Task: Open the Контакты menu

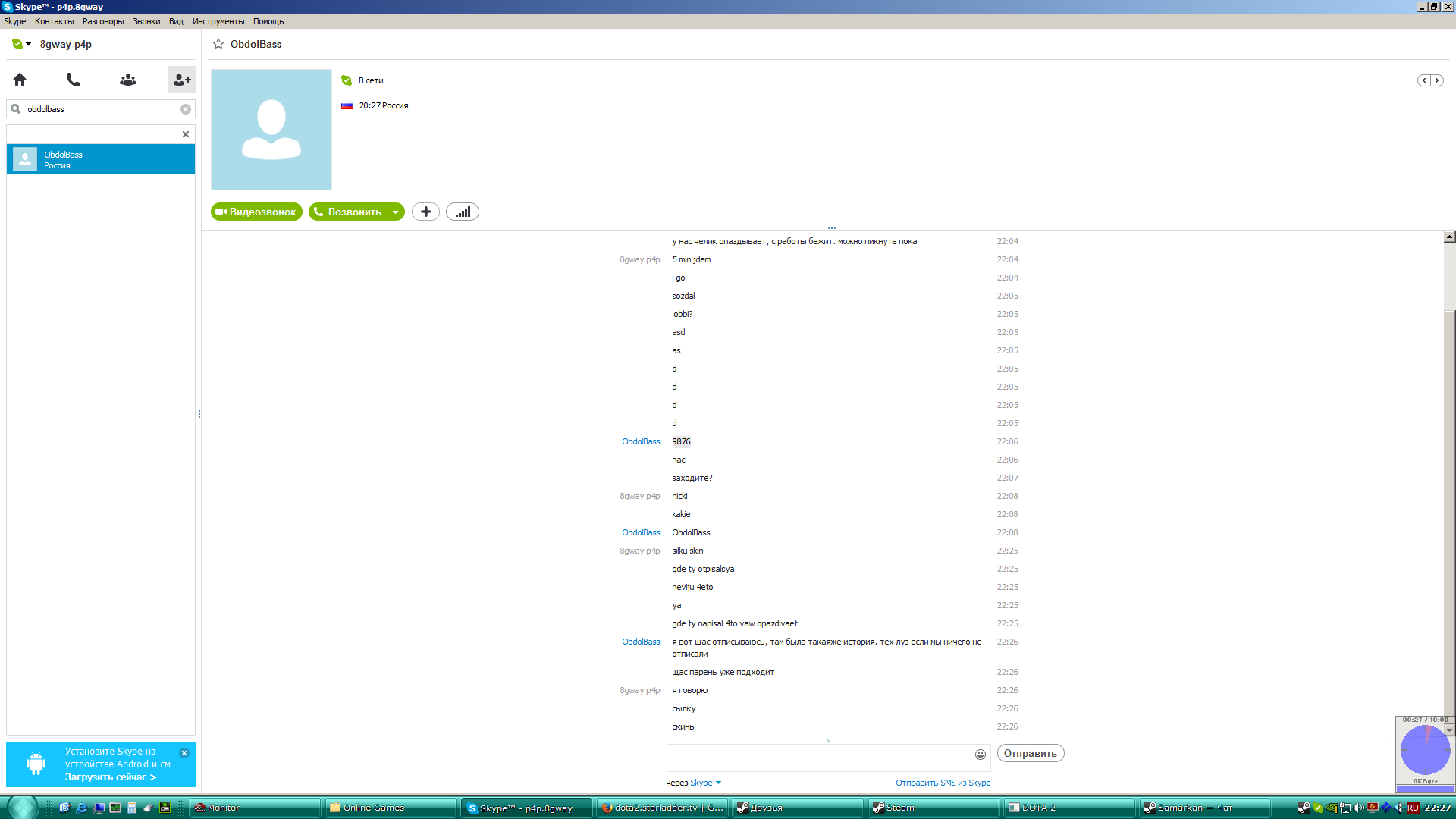Action: click(x=55, y=21)
